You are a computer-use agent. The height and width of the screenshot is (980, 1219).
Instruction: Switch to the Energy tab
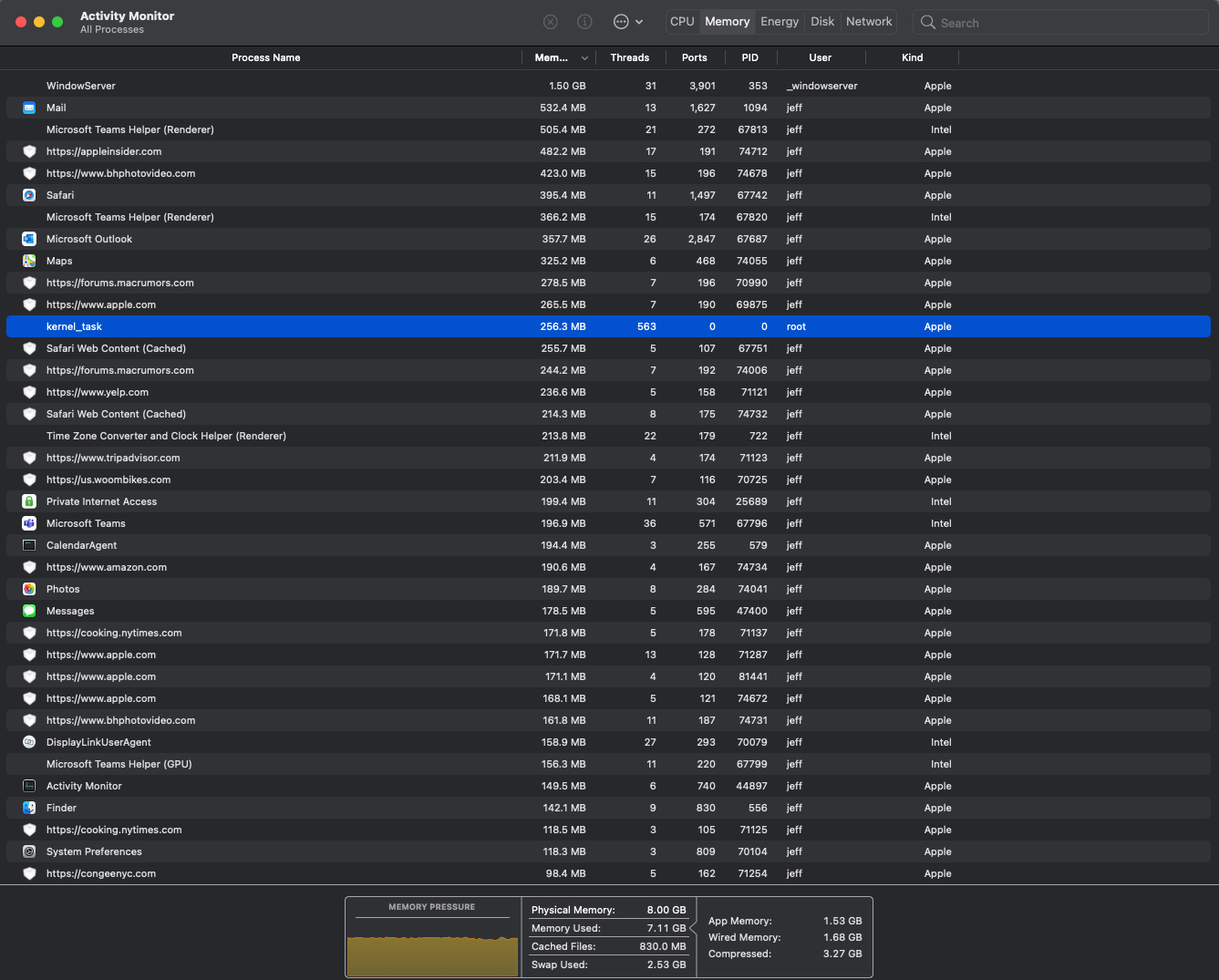(x=780, y=22)
